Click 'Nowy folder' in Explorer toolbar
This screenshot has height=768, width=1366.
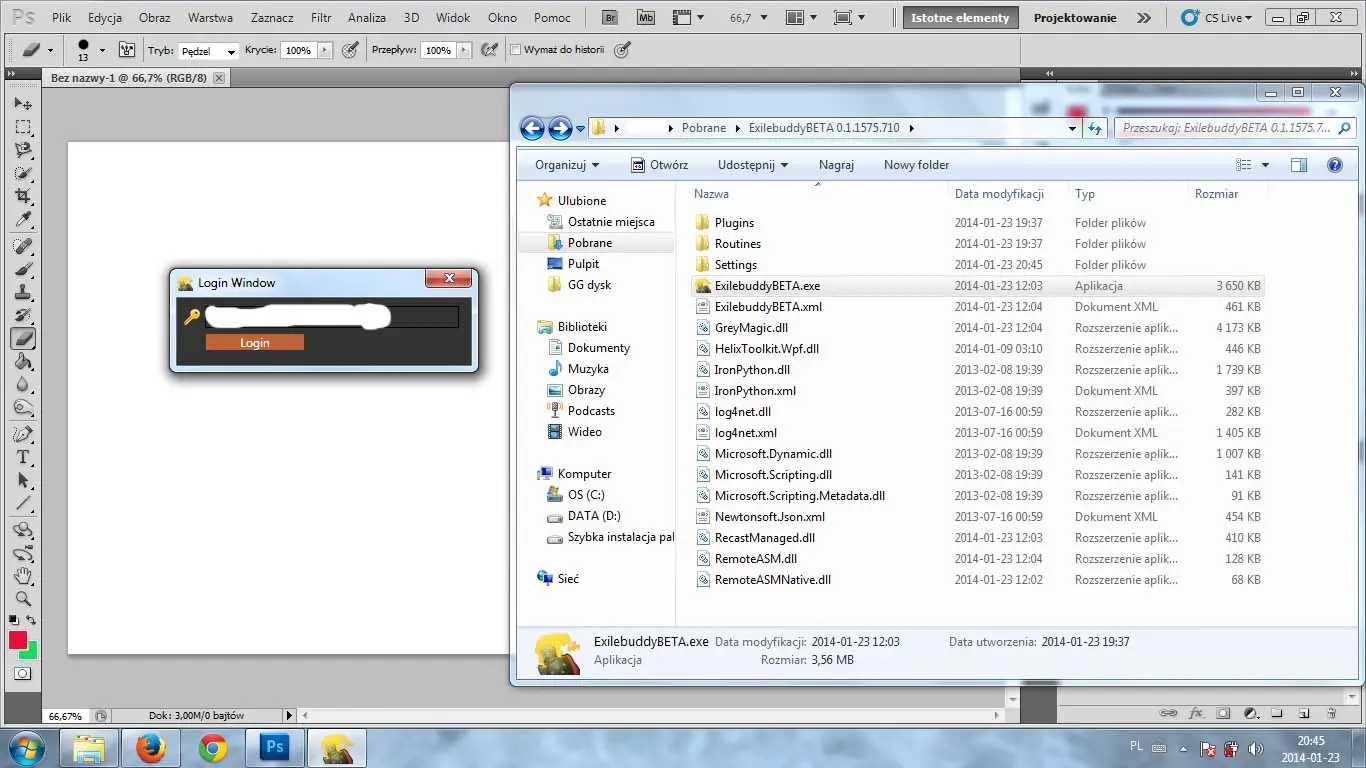(917, 165)
